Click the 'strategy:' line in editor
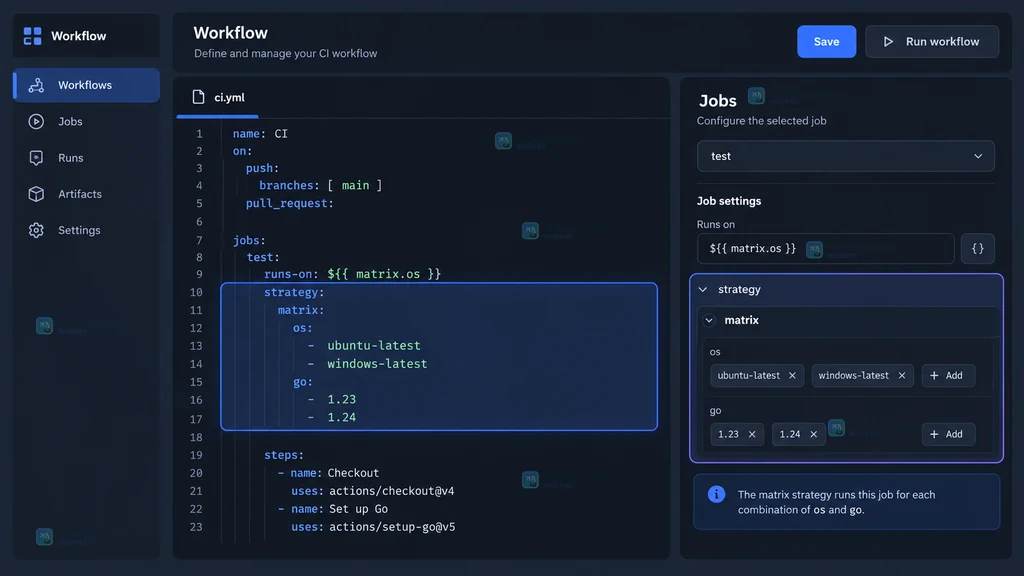This screenshot has height=576, width=1024. 294,292
